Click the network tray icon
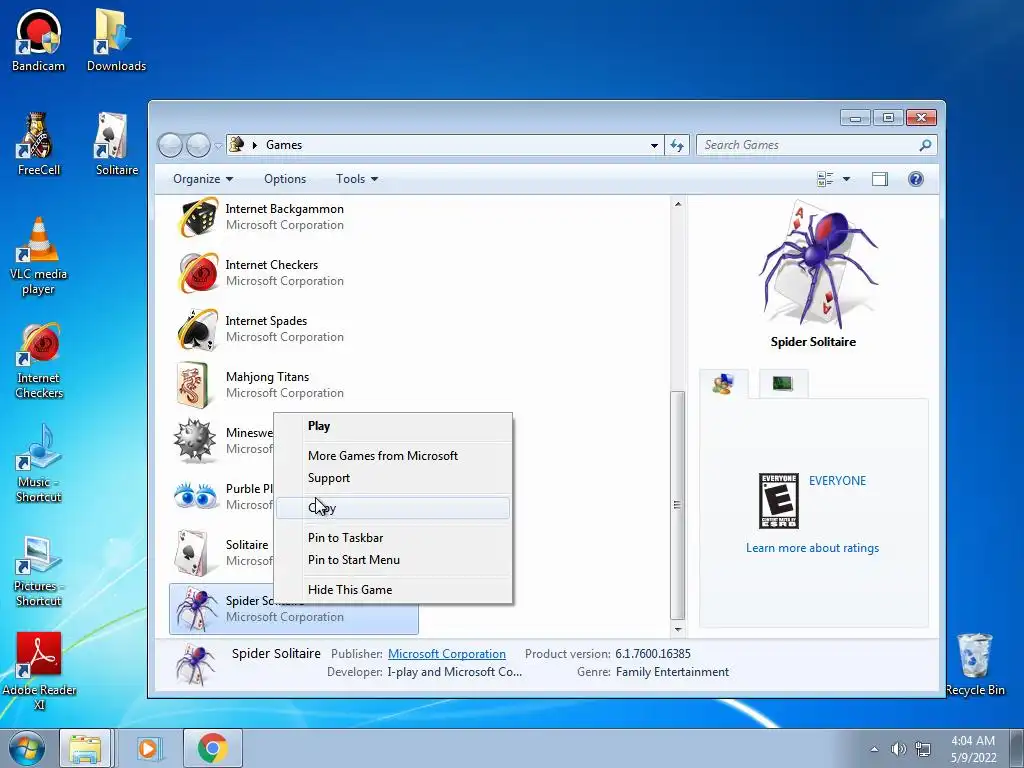The height and width of the screenshot is (768, 1024). coord(923,749)
